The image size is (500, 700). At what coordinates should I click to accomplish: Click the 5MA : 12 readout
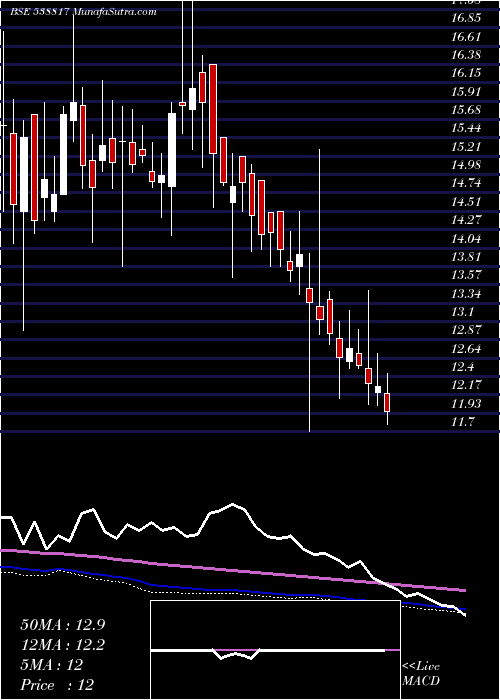pos(51,665)
